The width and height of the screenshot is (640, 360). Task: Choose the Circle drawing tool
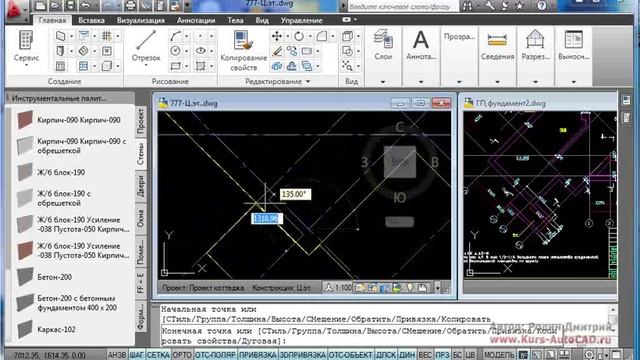click(176, 51)
